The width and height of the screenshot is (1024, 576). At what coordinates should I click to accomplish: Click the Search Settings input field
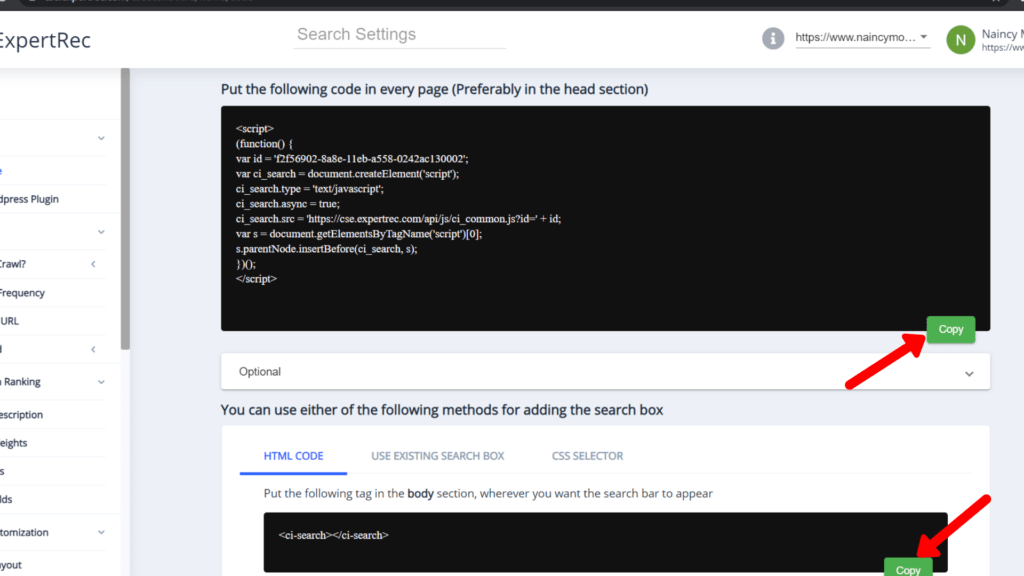[x=398, y=34]
